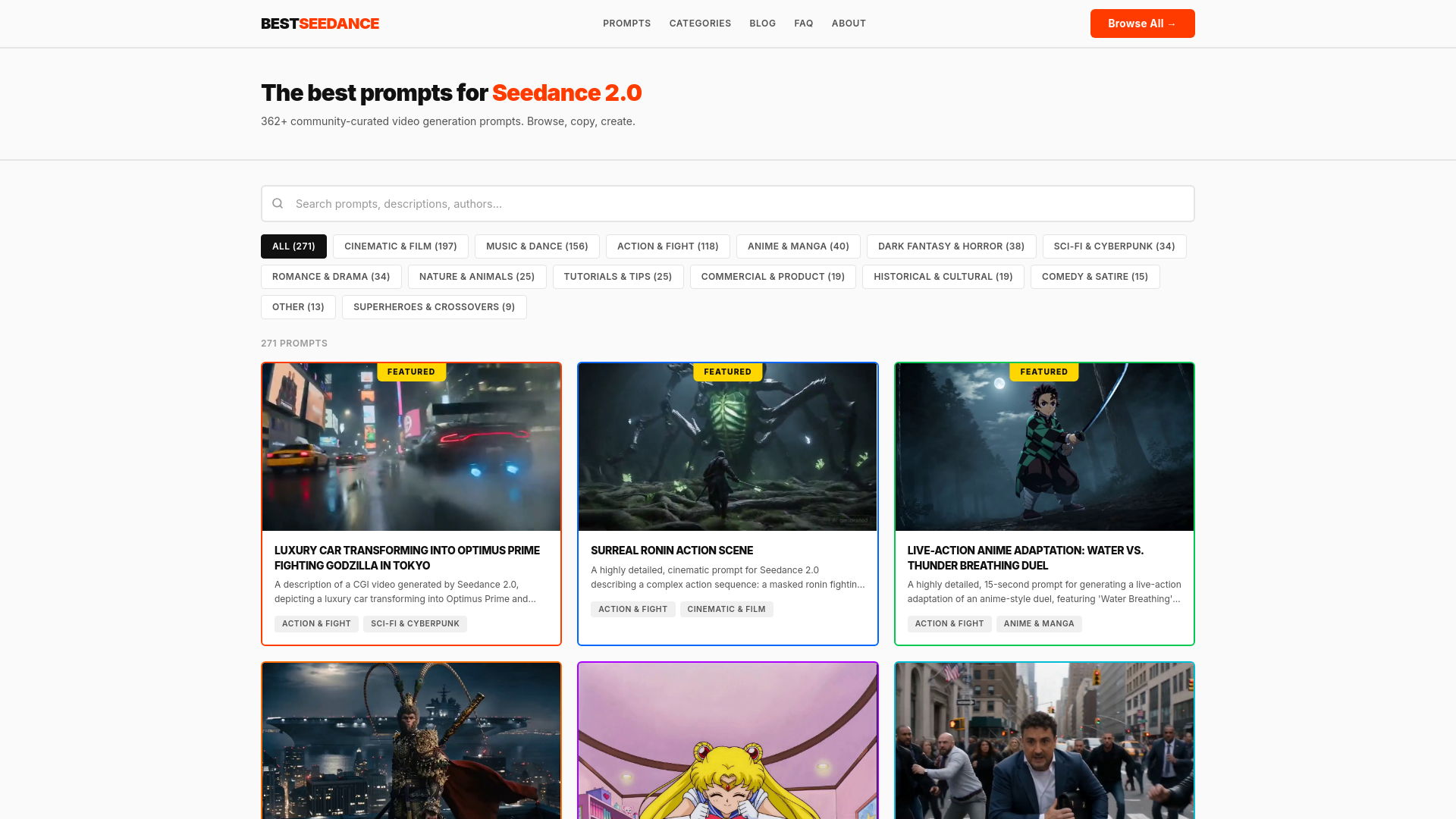Open the CATEGORIES nav item
The image size is (1456, 819).
(700, 24)
